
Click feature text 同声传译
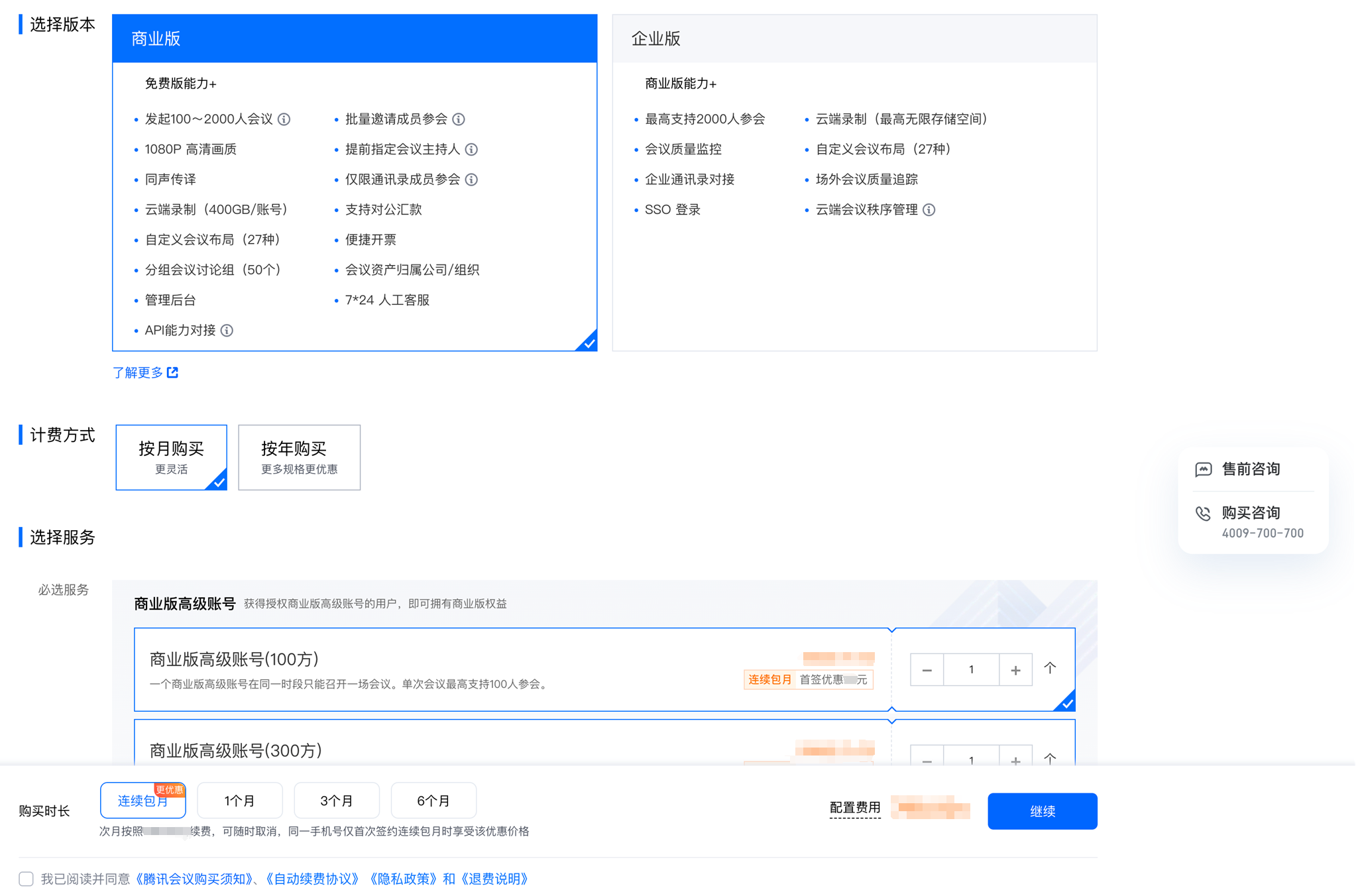tap(170, 180)
